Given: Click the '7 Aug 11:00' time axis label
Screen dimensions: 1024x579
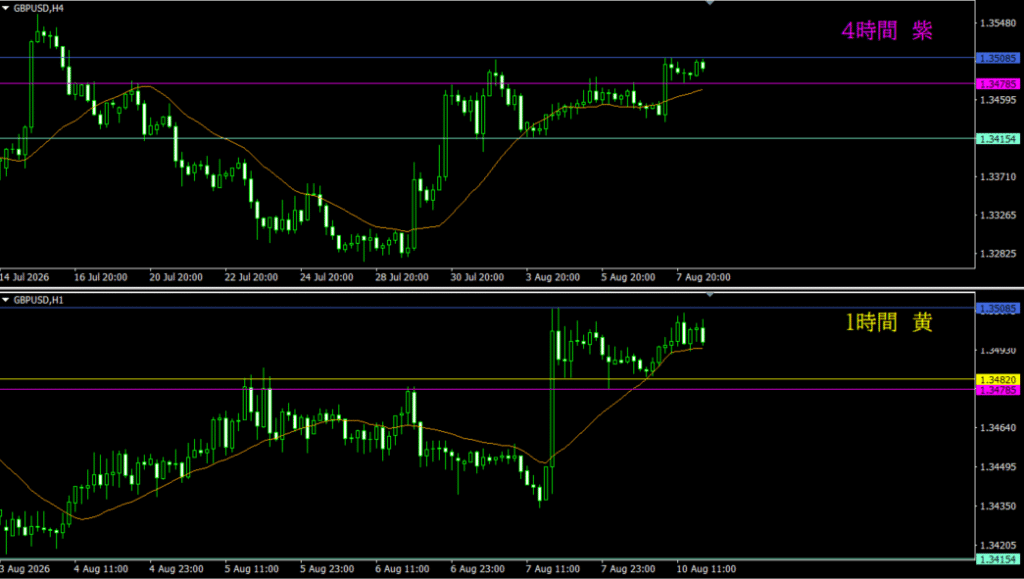Looking at the screenshot, I should tap(552, 569).
